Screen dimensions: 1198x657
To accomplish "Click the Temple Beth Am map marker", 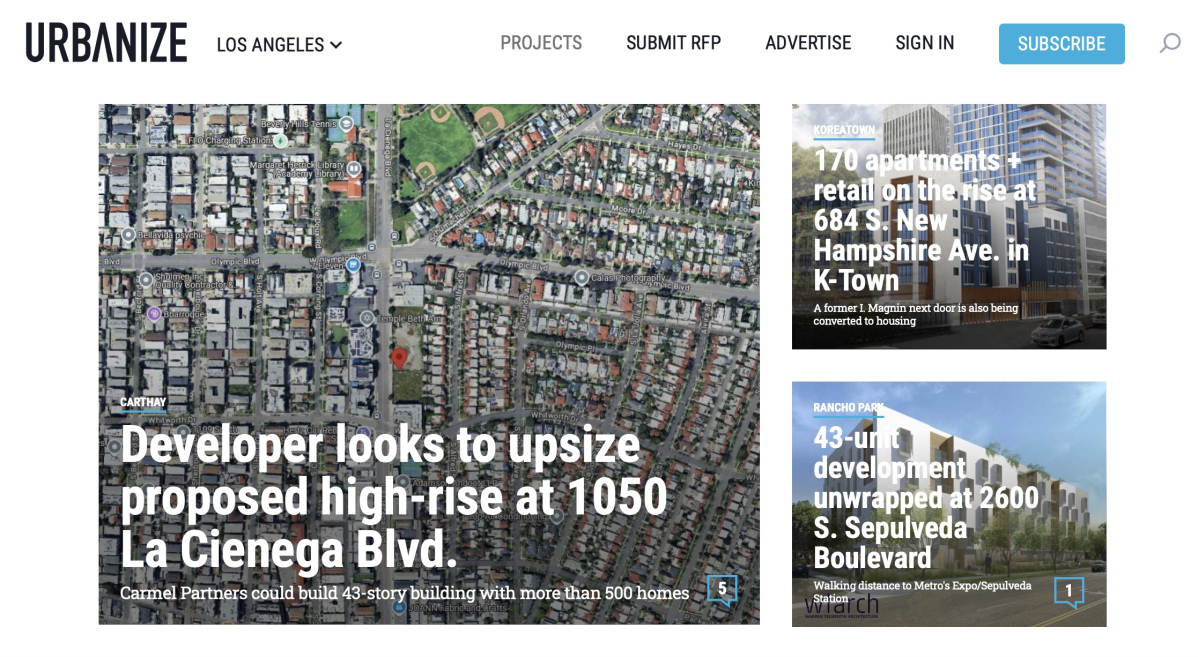I will click(x=367, y=318).
